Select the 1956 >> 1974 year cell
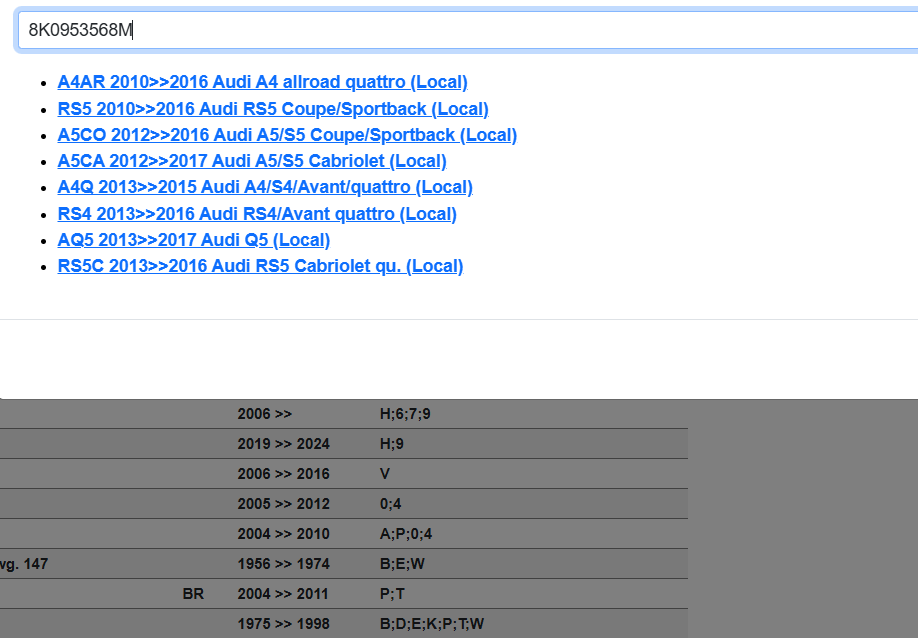Viewport: 918px width, 638px height. point(283,564)
